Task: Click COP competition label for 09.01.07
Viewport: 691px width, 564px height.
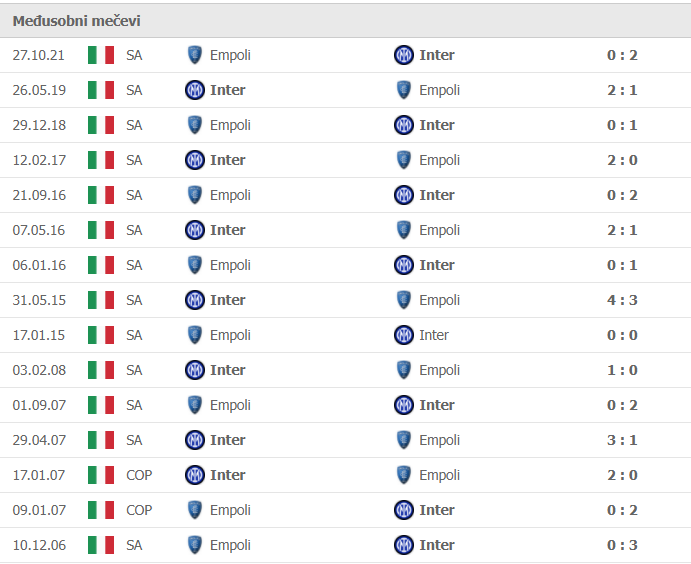Action: [139, 510]
